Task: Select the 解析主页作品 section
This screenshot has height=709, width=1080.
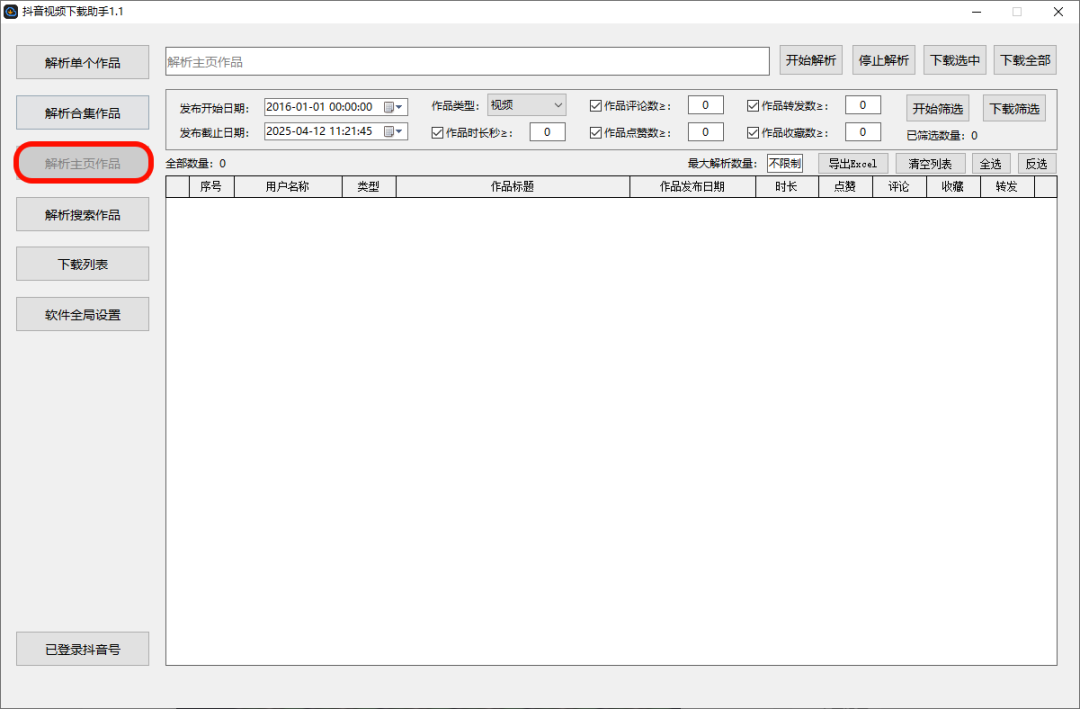Action: 83,163
